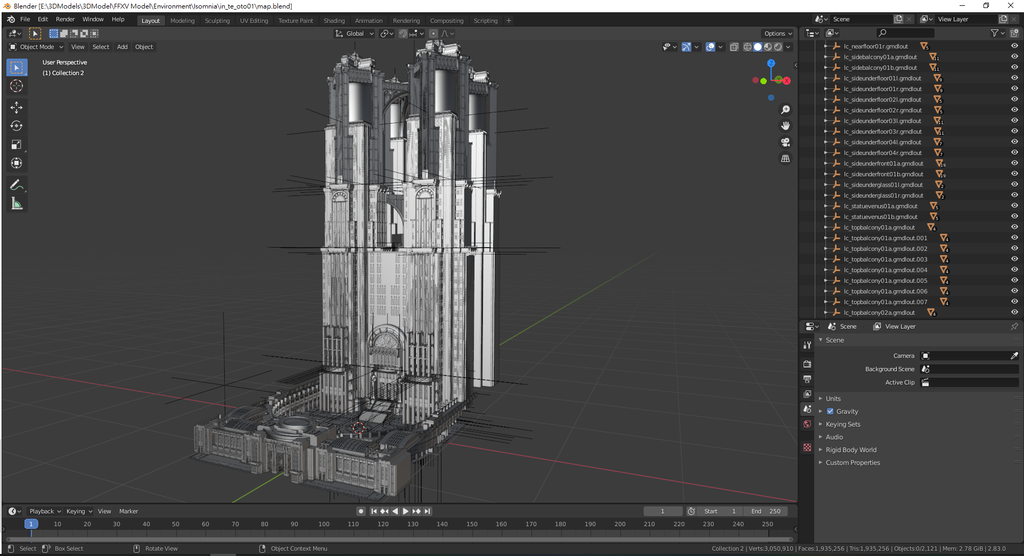
Task: Switch to the Modeling workspace tab
Action: (x=182, y=20)
